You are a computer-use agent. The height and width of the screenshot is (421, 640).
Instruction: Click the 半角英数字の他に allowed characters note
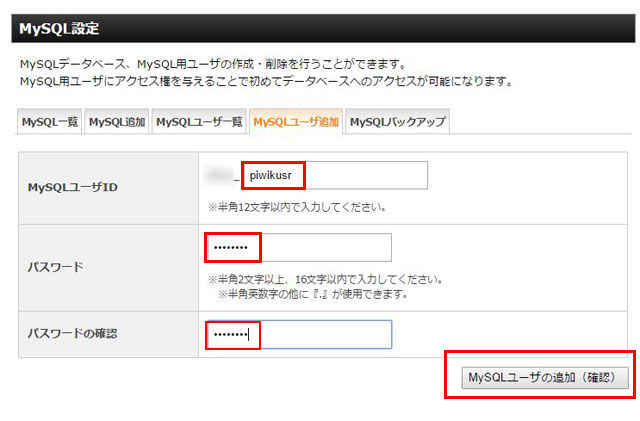[319, 294]
